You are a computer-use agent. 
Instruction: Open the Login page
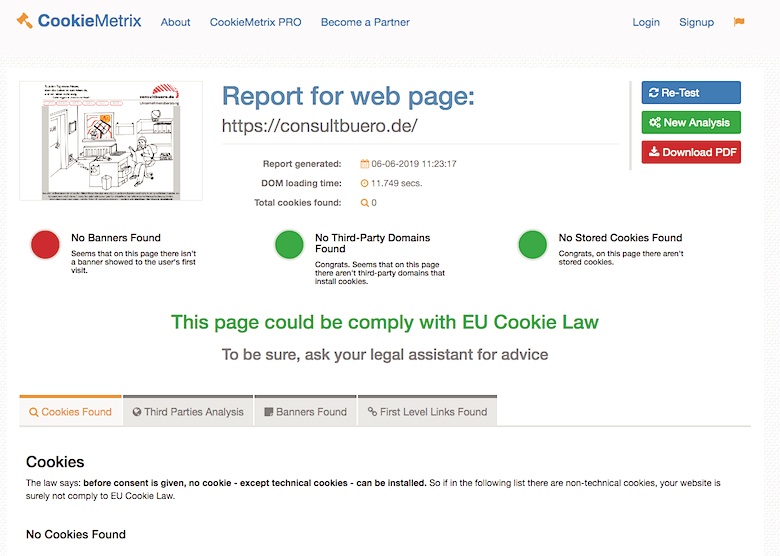(x=646, y=22)
